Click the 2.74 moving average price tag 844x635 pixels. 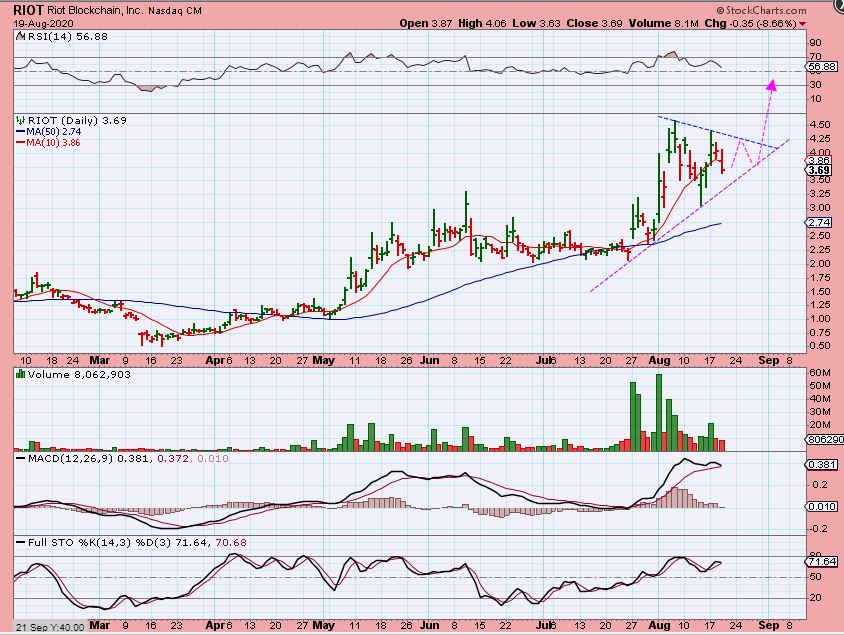(x=819, y=223)
